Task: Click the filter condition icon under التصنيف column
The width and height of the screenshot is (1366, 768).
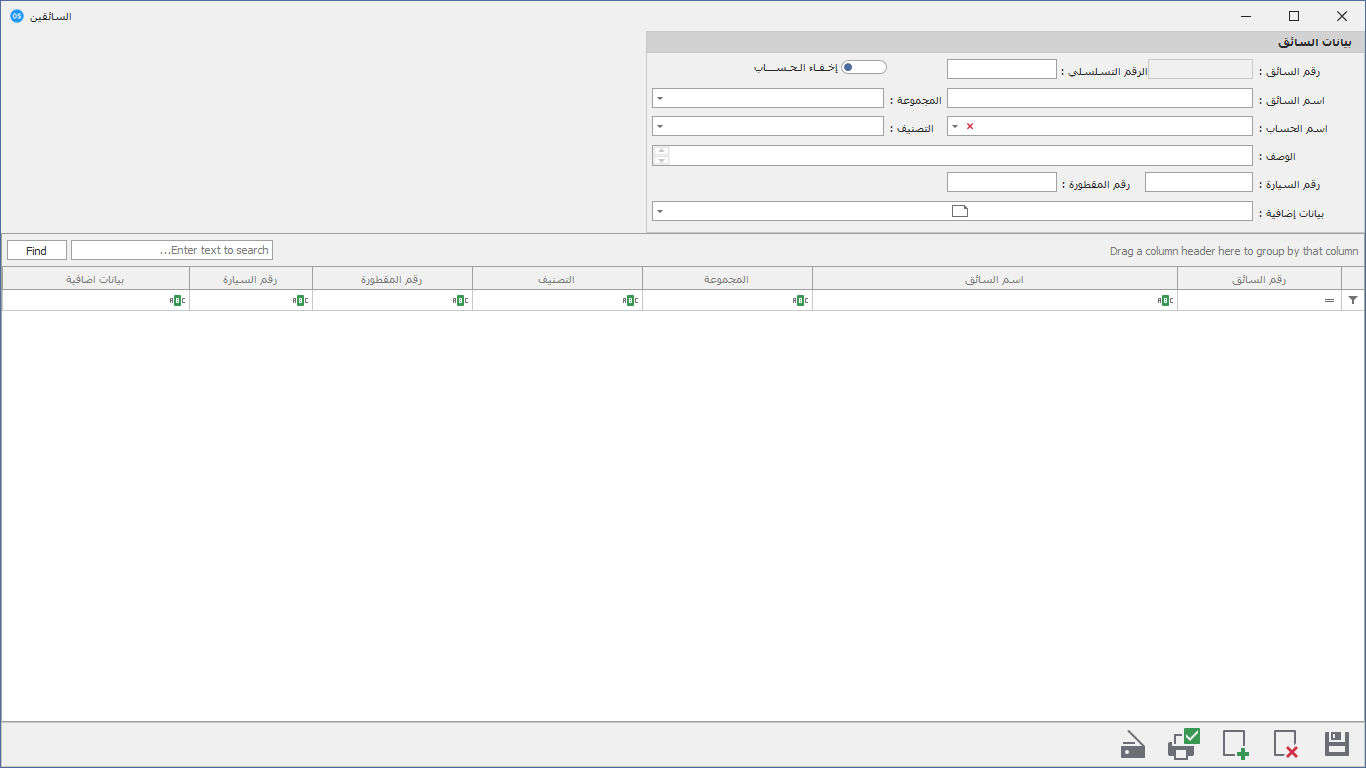Action: (x=630, y=300)
